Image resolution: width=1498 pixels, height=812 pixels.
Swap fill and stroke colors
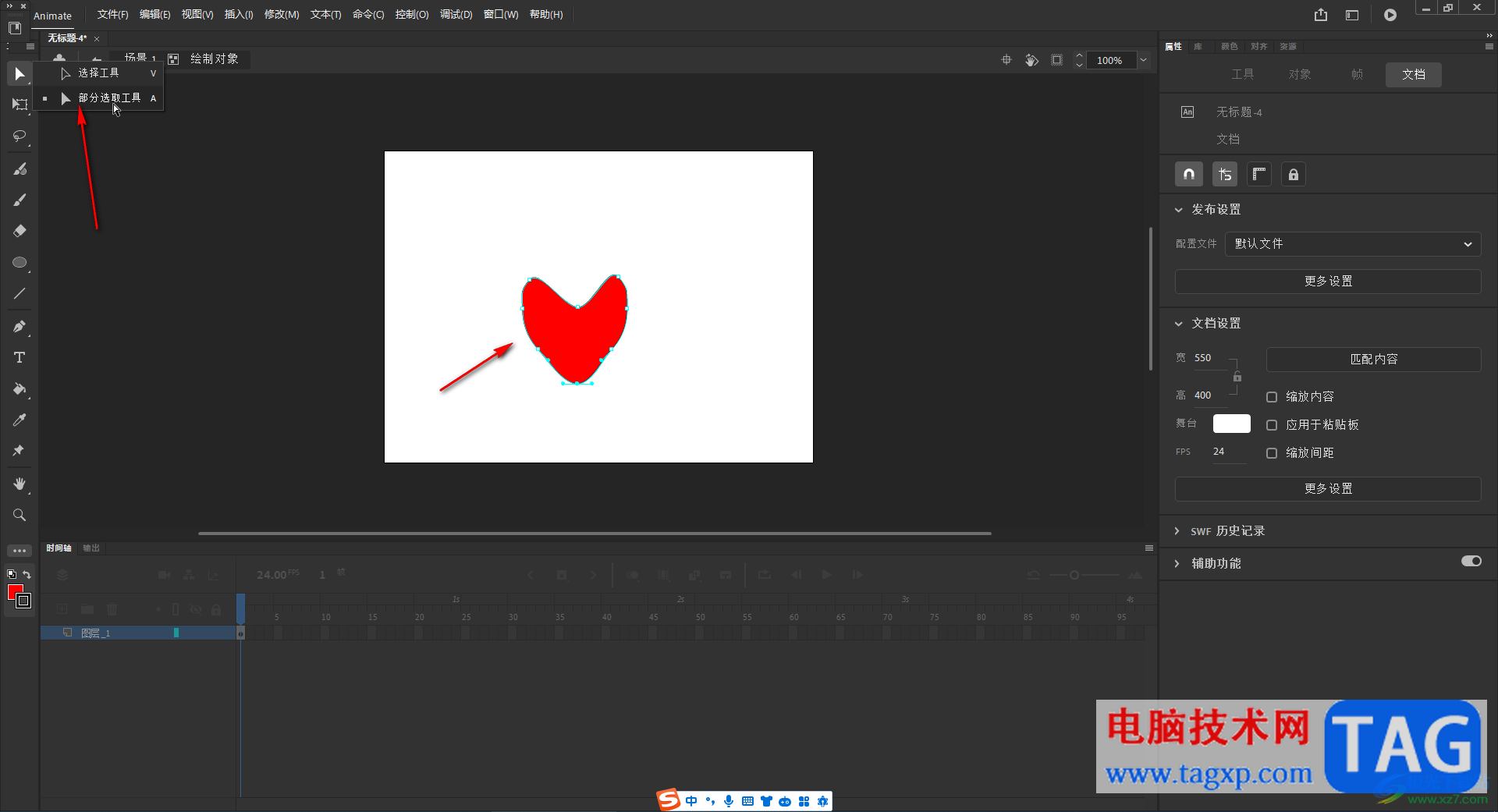[27, 574]
